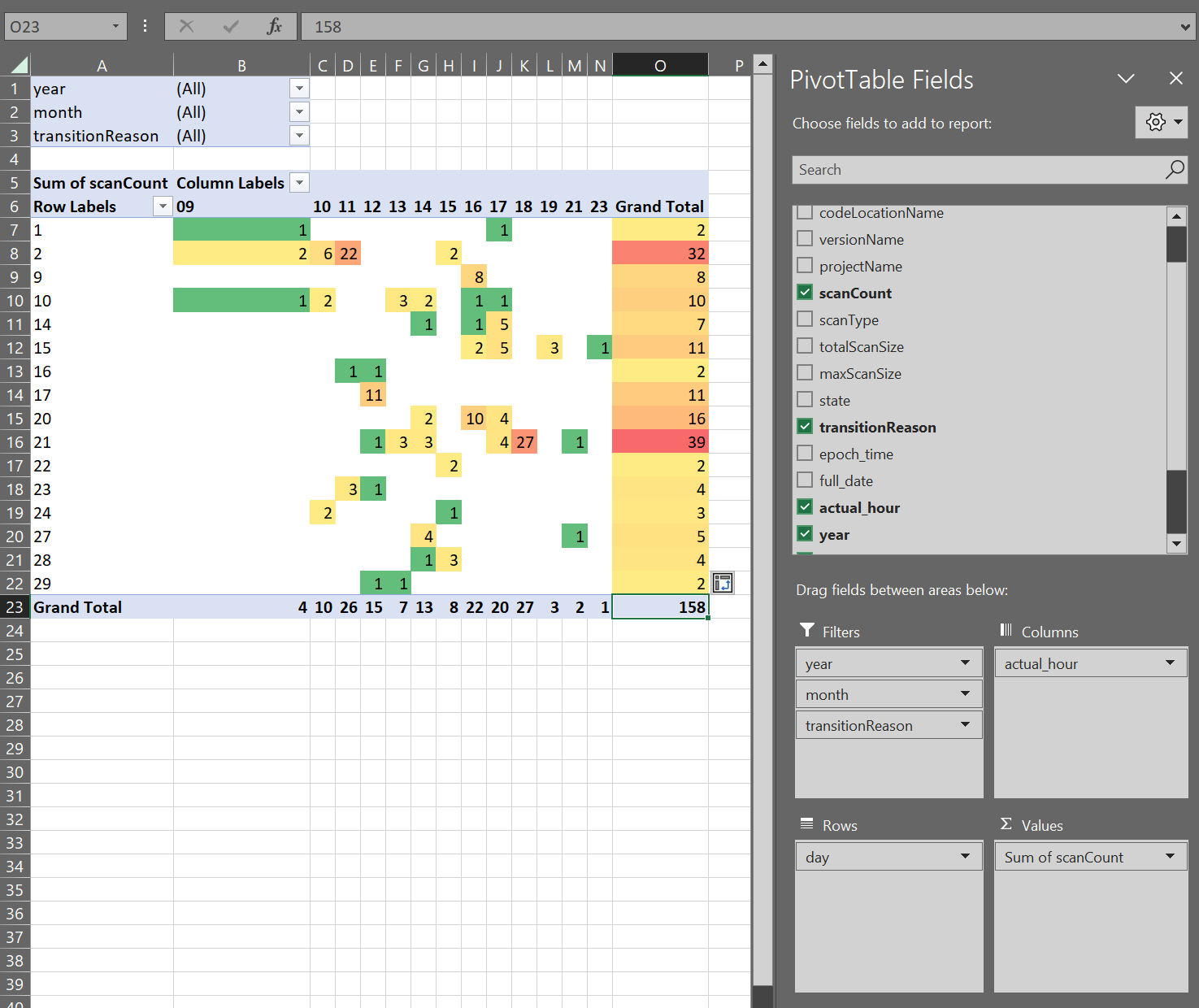The height and width of the screenshot is (1008, 1199).
Task: Click the Cancel X icon in formula bar
Action: click(x=187, y=27)
